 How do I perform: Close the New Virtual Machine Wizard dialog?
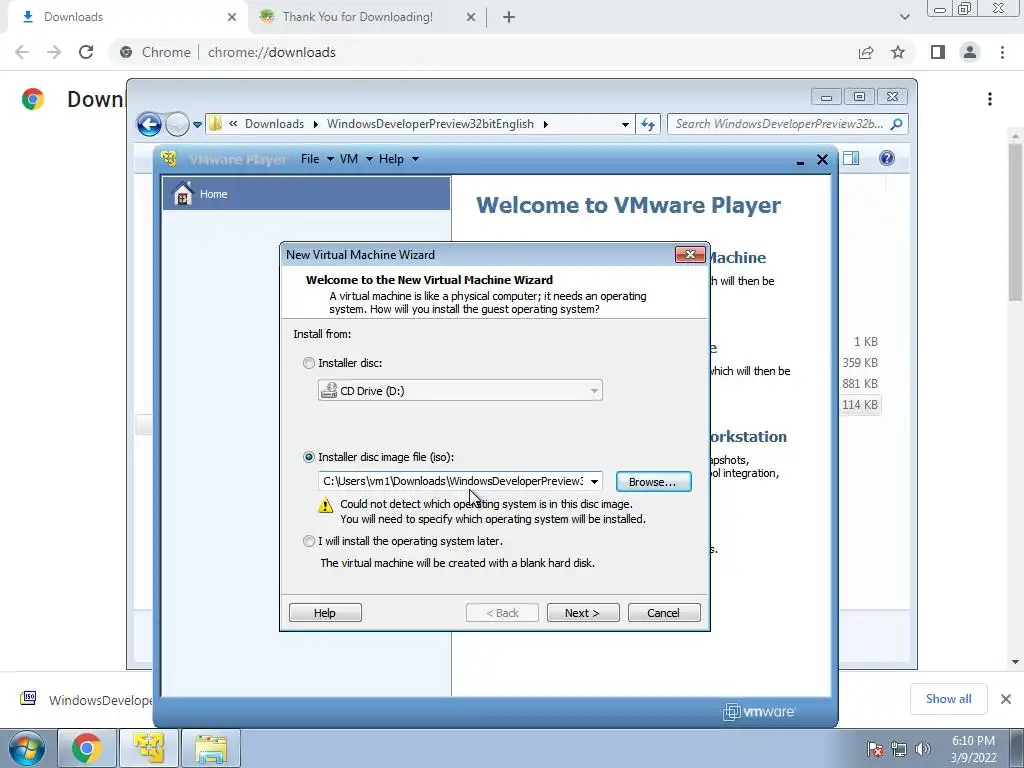(690, 255)
